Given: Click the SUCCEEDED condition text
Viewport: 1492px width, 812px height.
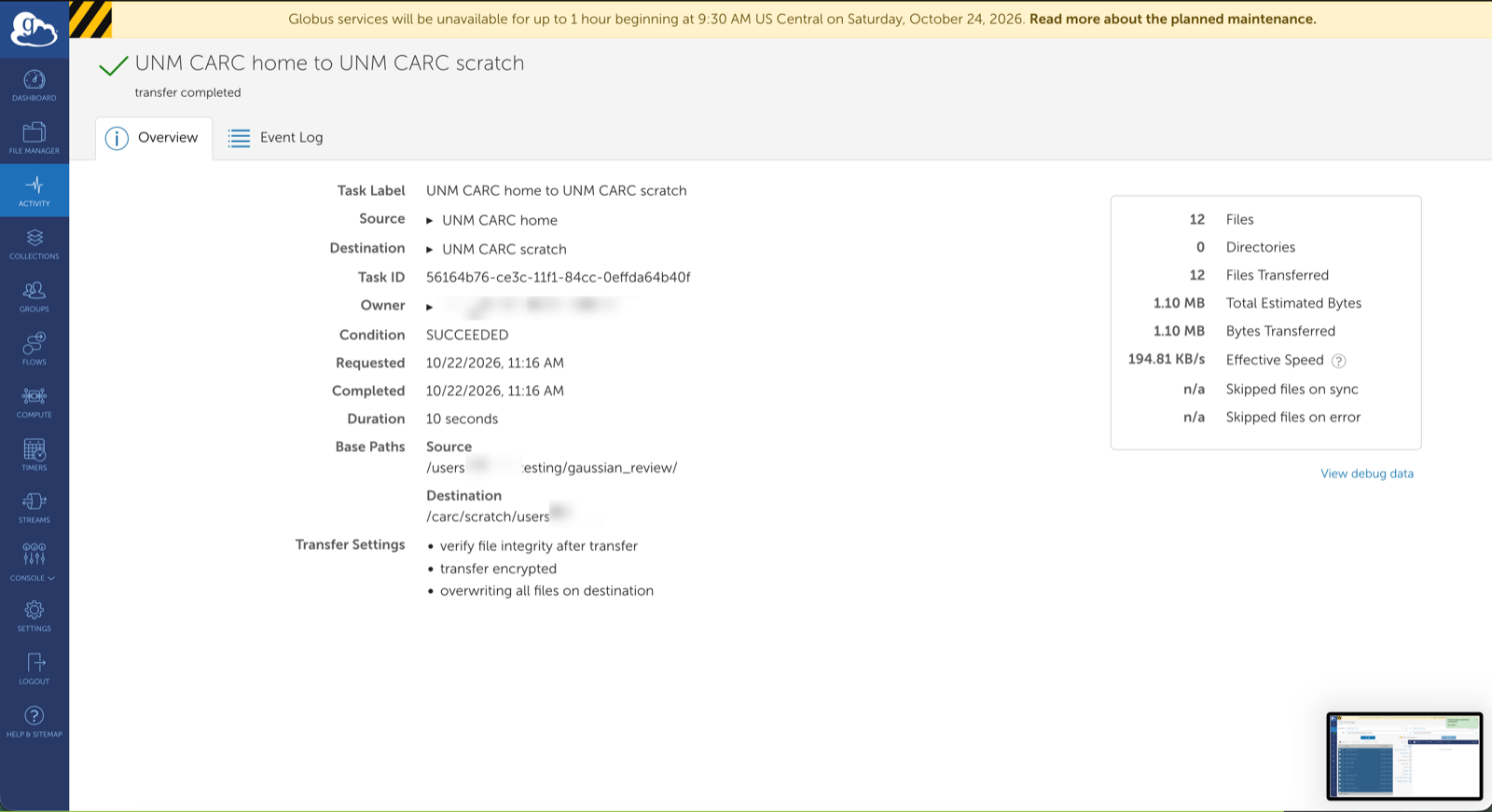Looking at the screenshot, I should [x=467, y=335].
